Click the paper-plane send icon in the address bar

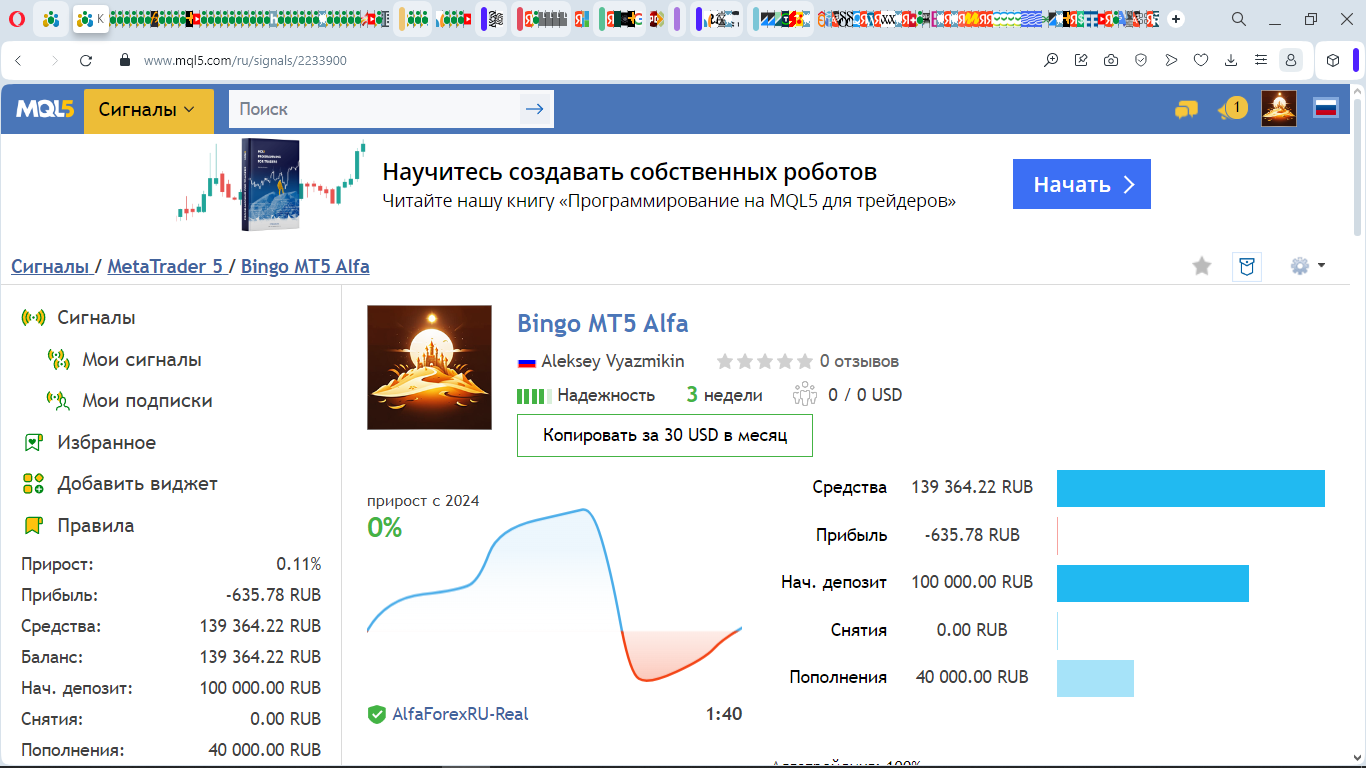point(1171,60)
